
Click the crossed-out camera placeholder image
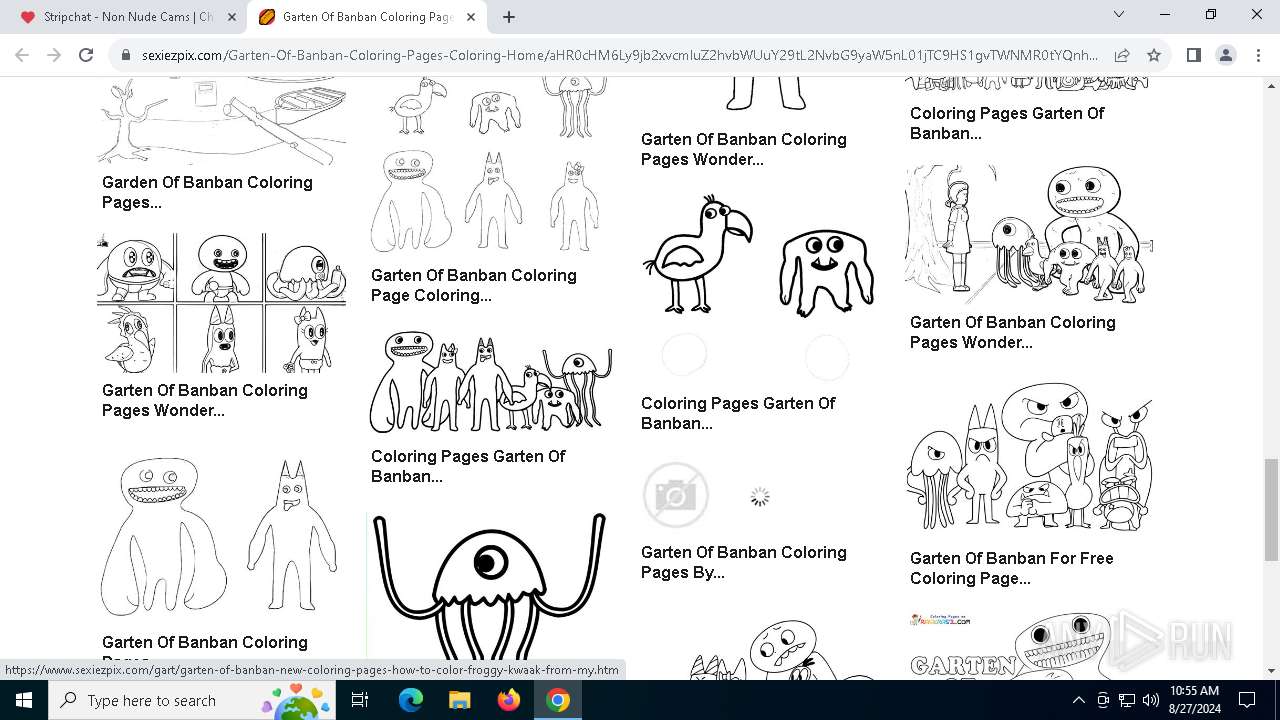pyautogui.click(x=676, y=495)
